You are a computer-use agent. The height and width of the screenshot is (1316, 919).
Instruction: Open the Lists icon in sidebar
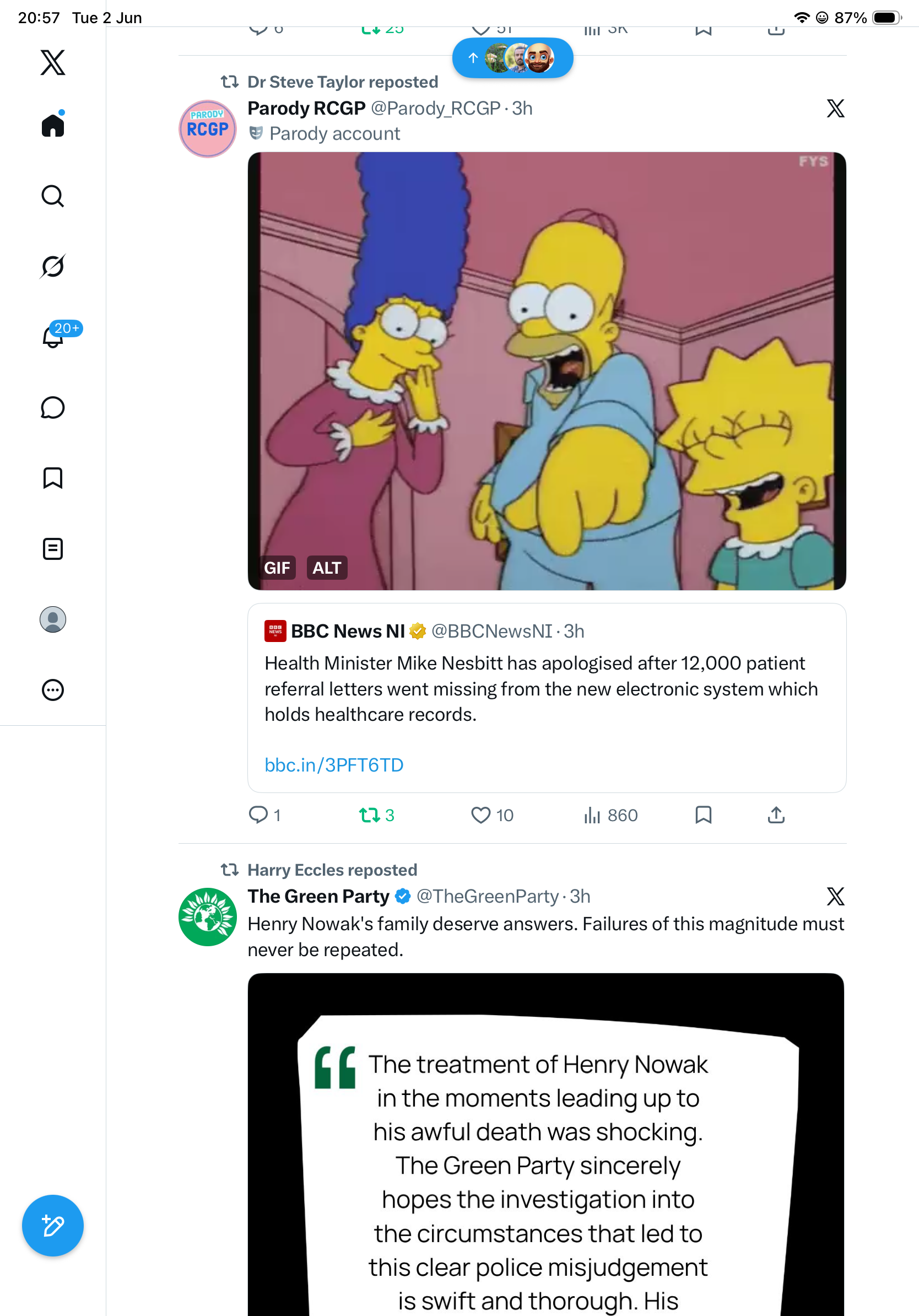53,548
